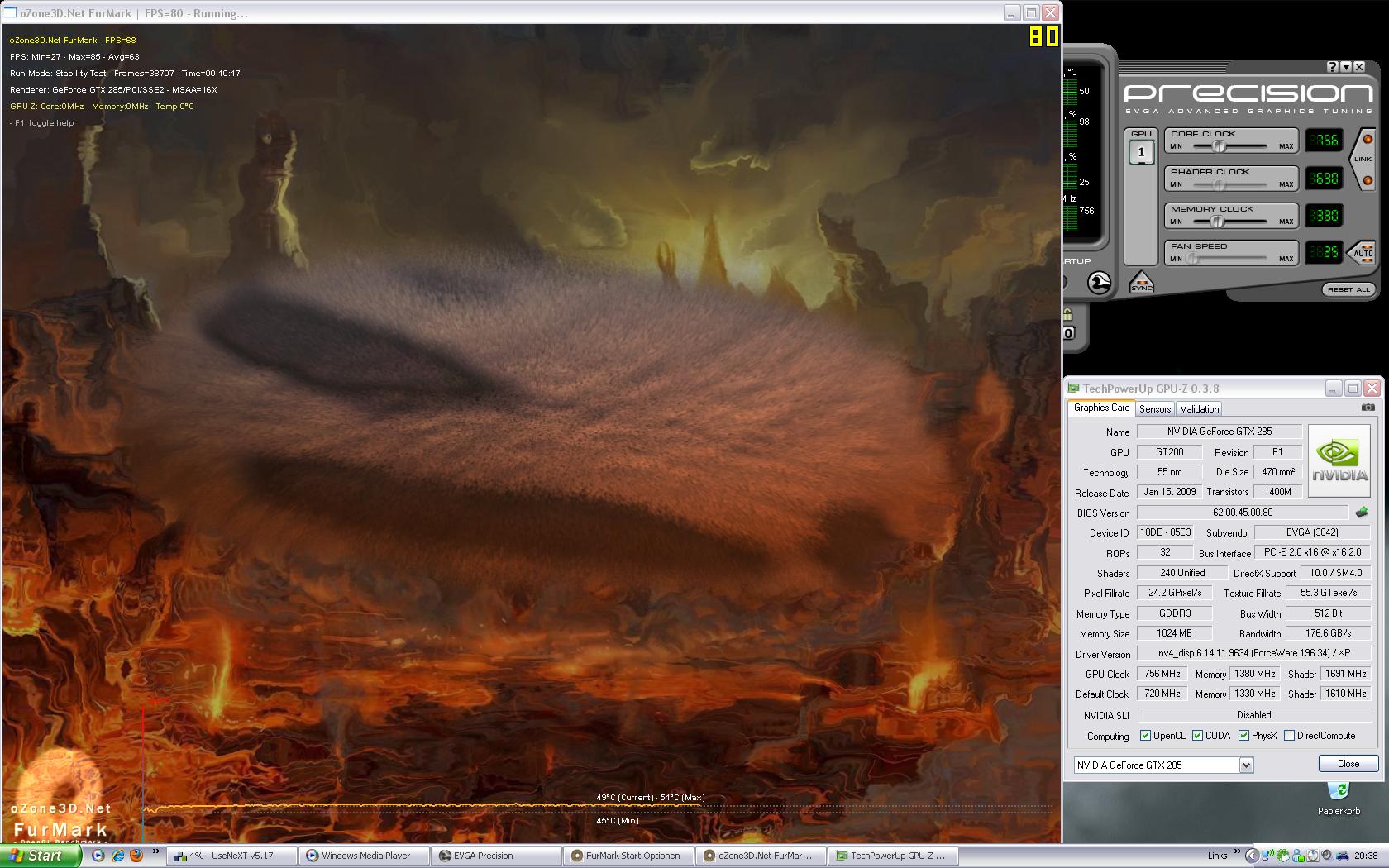Launch Firefox from Quick Launch
The height and width of the screenshot is (868, 1389).
click(x=136, y=856)
